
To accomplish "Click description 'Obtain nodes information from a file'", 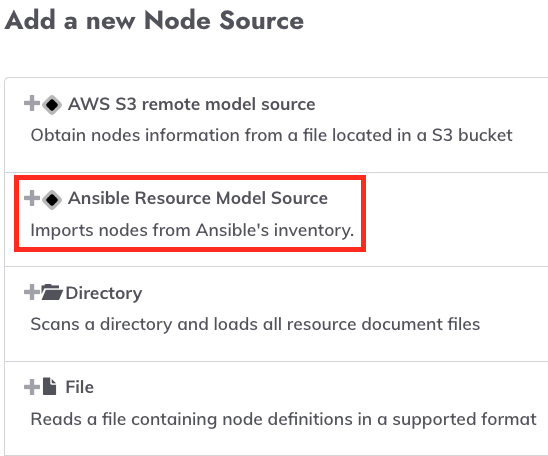I will tap(271, 135).
